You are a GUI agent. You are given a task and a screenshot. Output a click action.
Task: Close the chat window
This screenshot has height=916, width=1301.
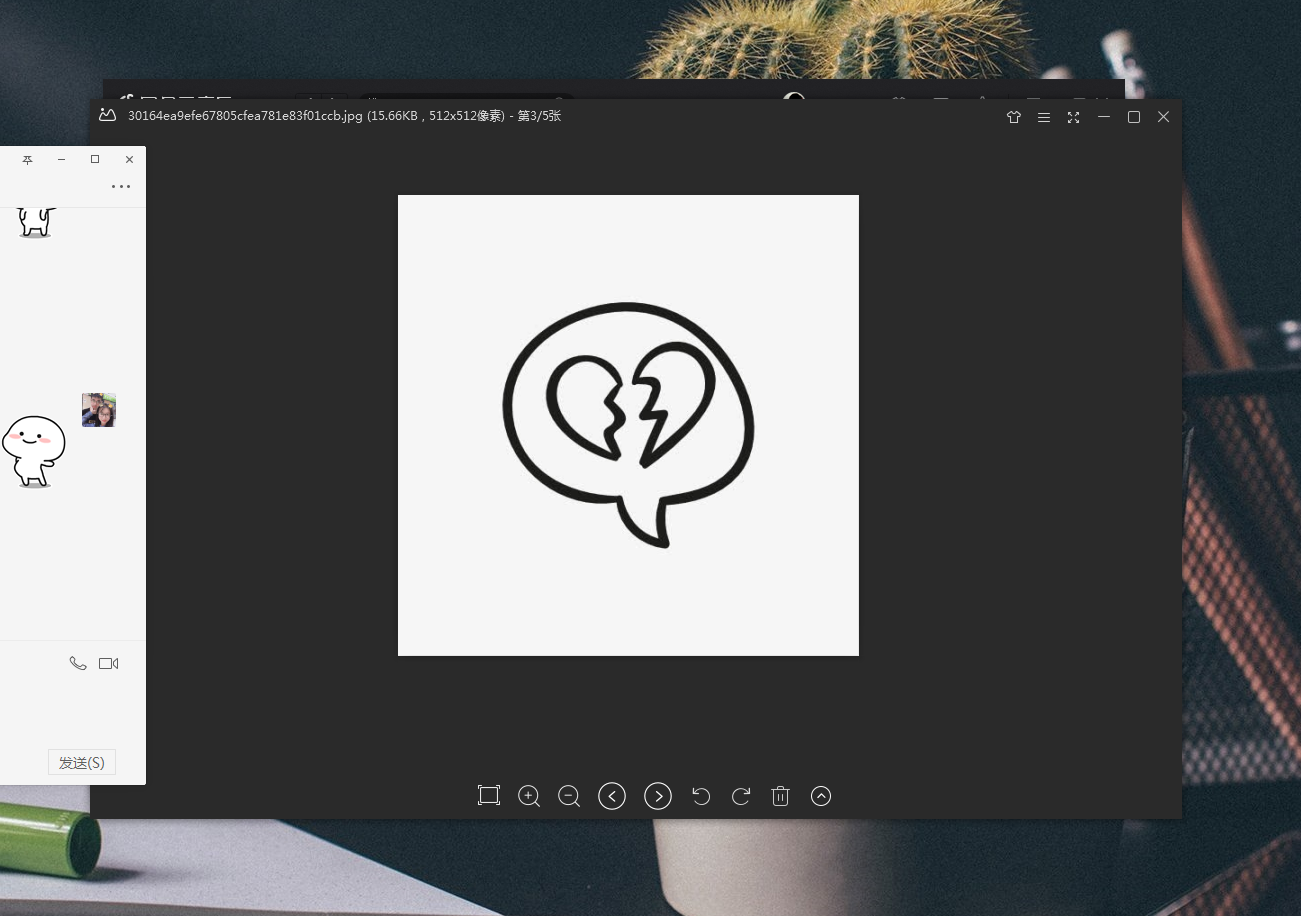coord(129,160)
